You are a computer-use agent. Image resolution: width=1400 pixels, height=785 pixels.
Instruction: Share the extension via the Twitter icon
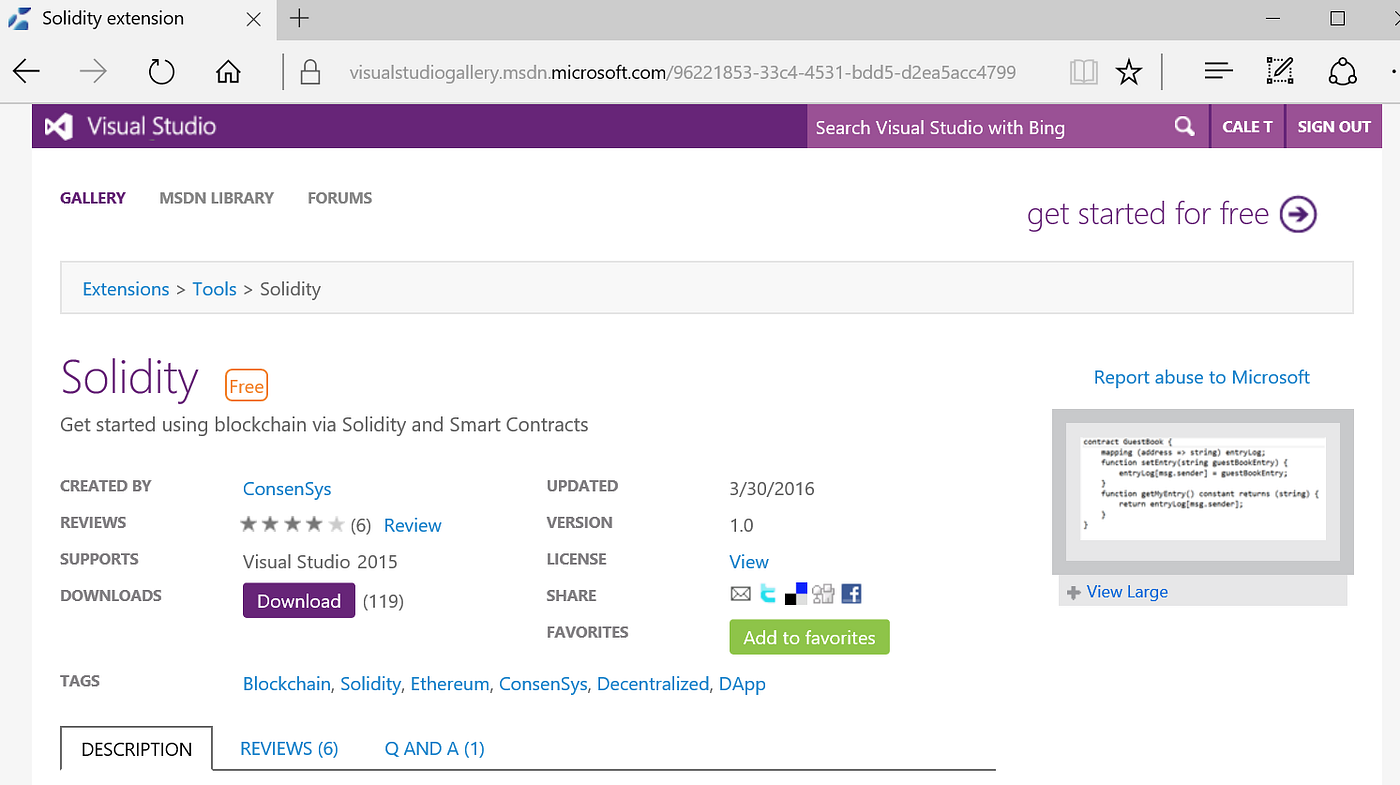click(767, 593)
